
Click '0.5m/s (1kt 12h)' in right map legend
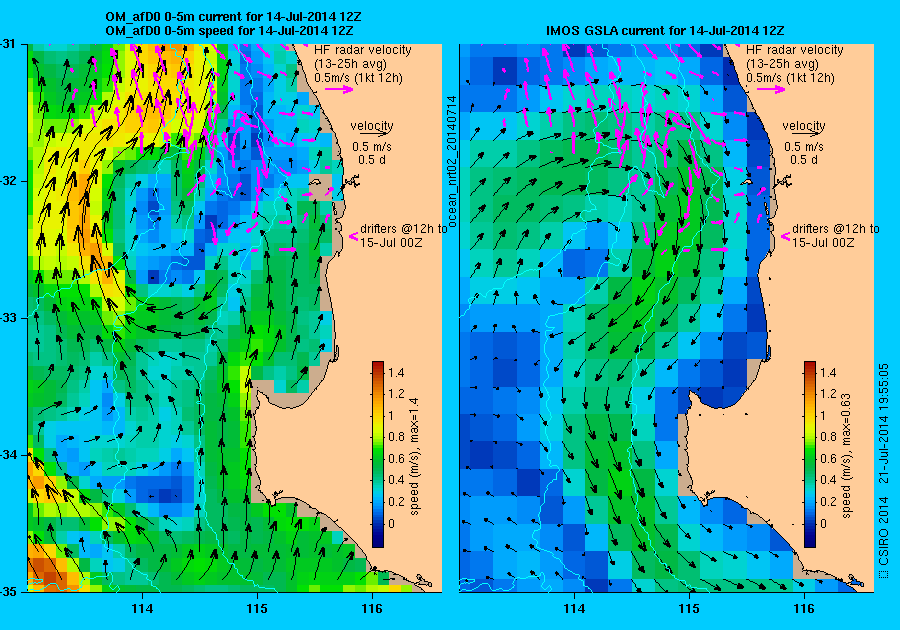790,77
